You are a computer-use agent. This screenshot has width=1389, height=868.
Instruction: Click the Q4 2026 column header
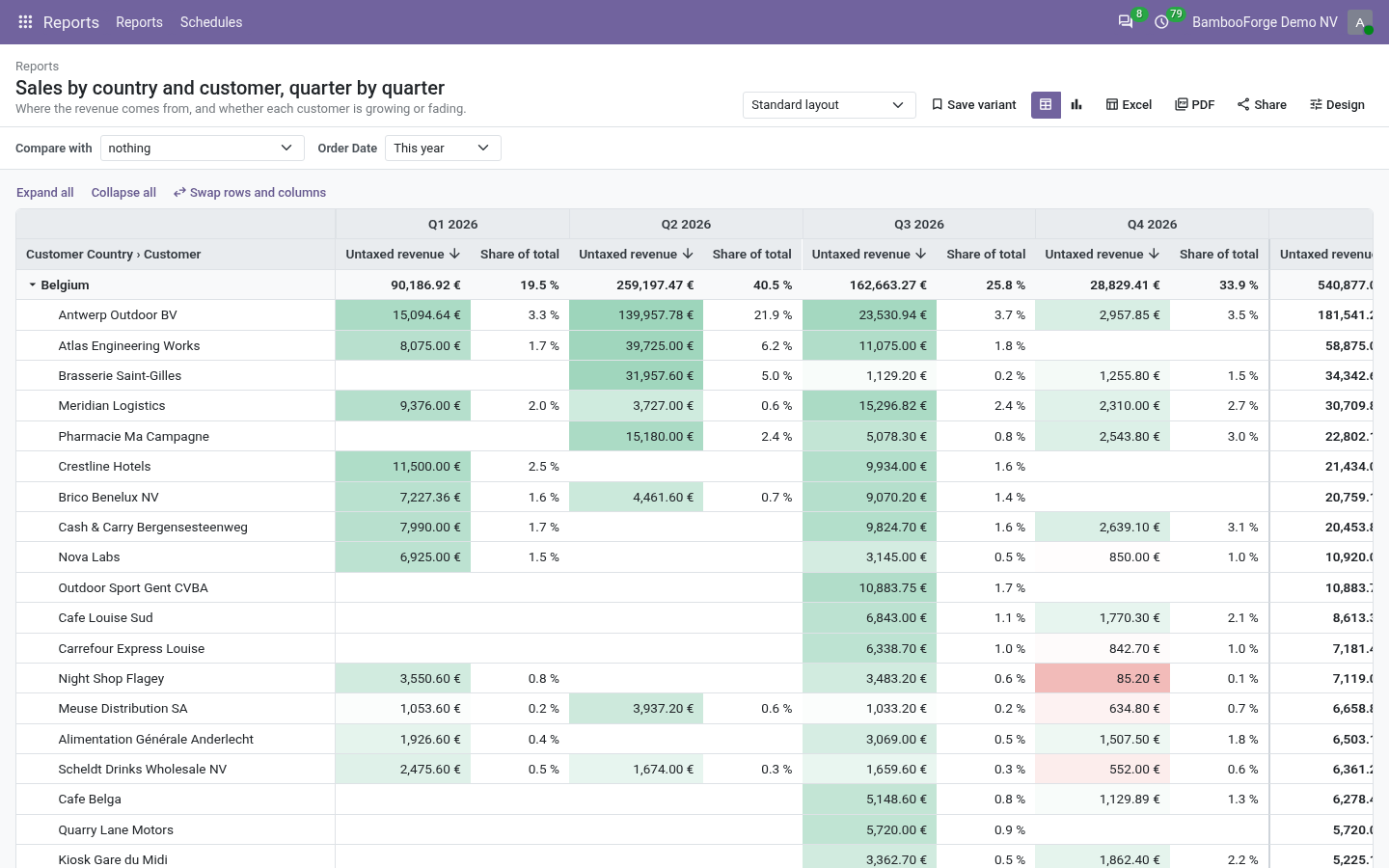click(1152, 225)
